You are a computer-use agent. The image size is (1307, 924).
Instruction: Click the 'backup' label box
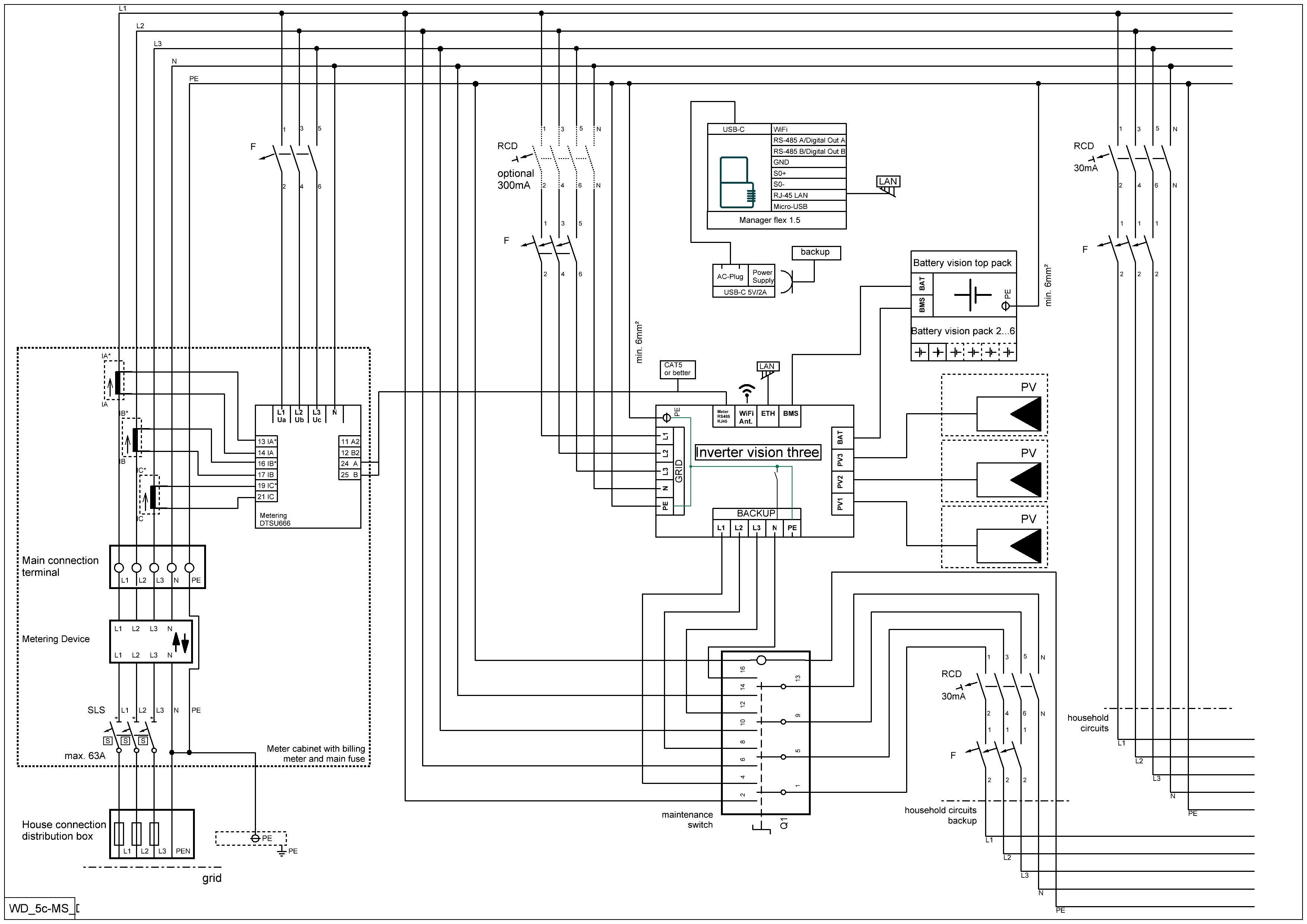(816, 252)
